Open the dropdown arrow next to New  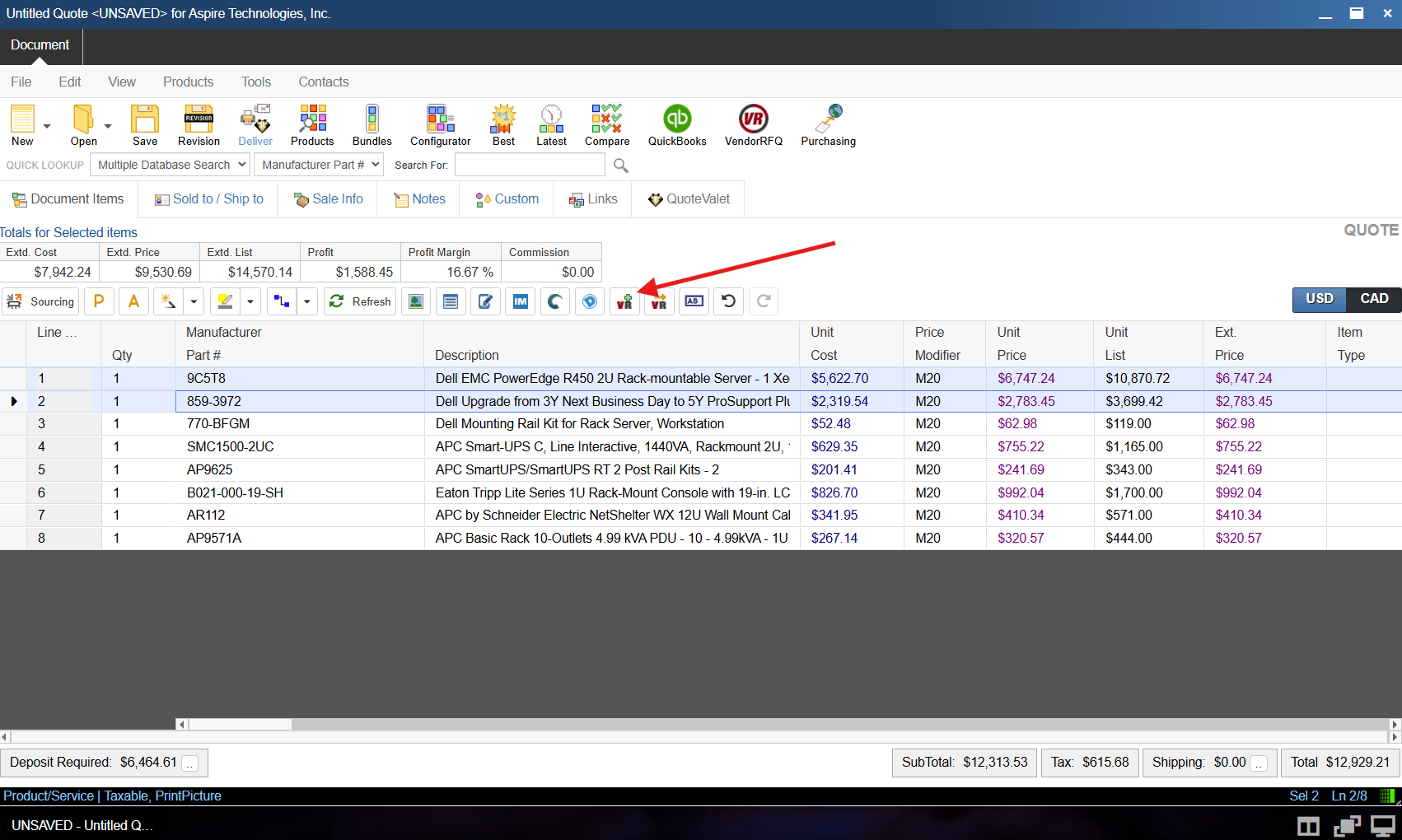tap(47, 126)
